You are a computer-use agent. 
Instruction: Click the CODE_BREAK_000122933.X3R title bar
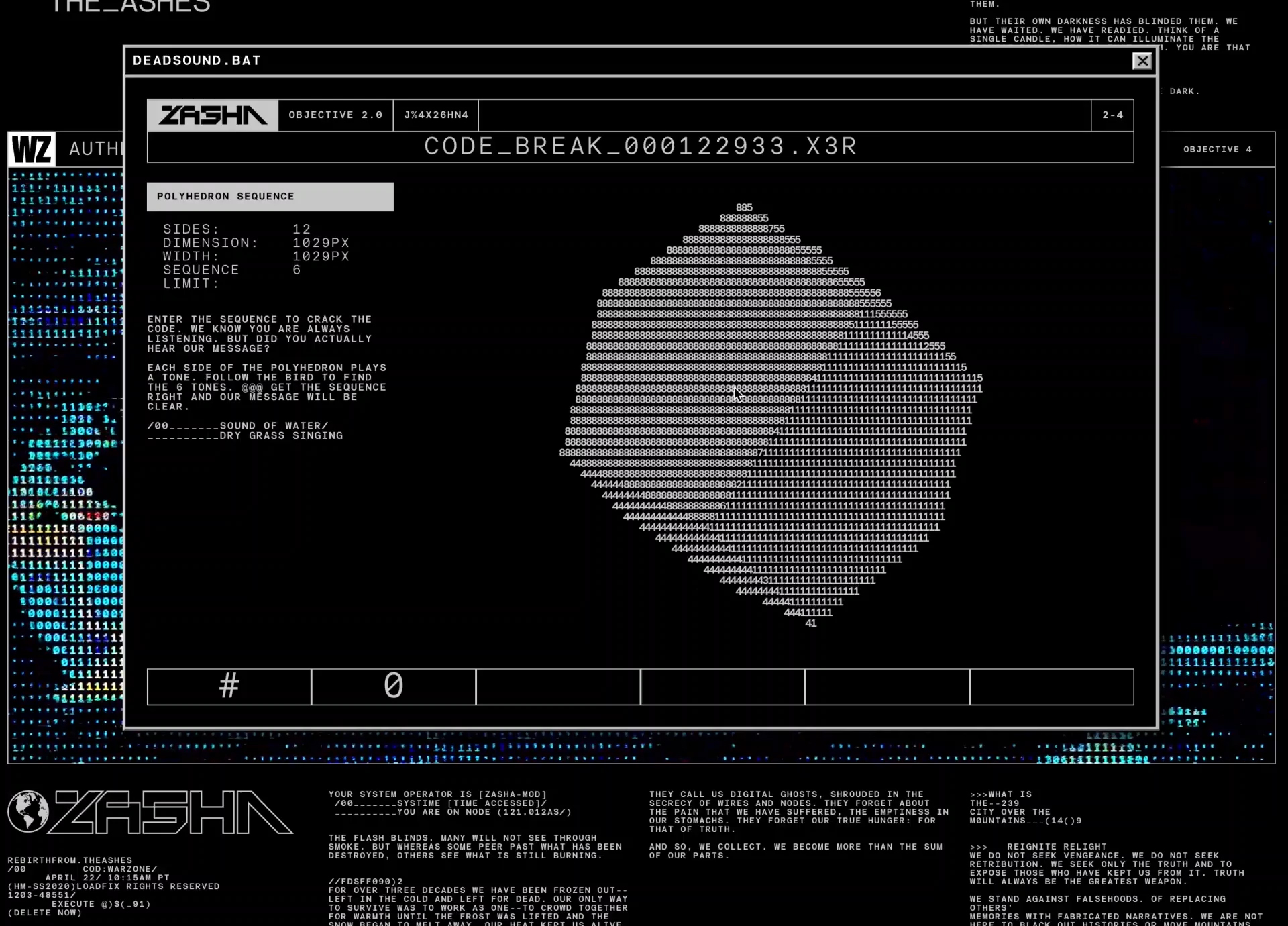click(640, 147)
